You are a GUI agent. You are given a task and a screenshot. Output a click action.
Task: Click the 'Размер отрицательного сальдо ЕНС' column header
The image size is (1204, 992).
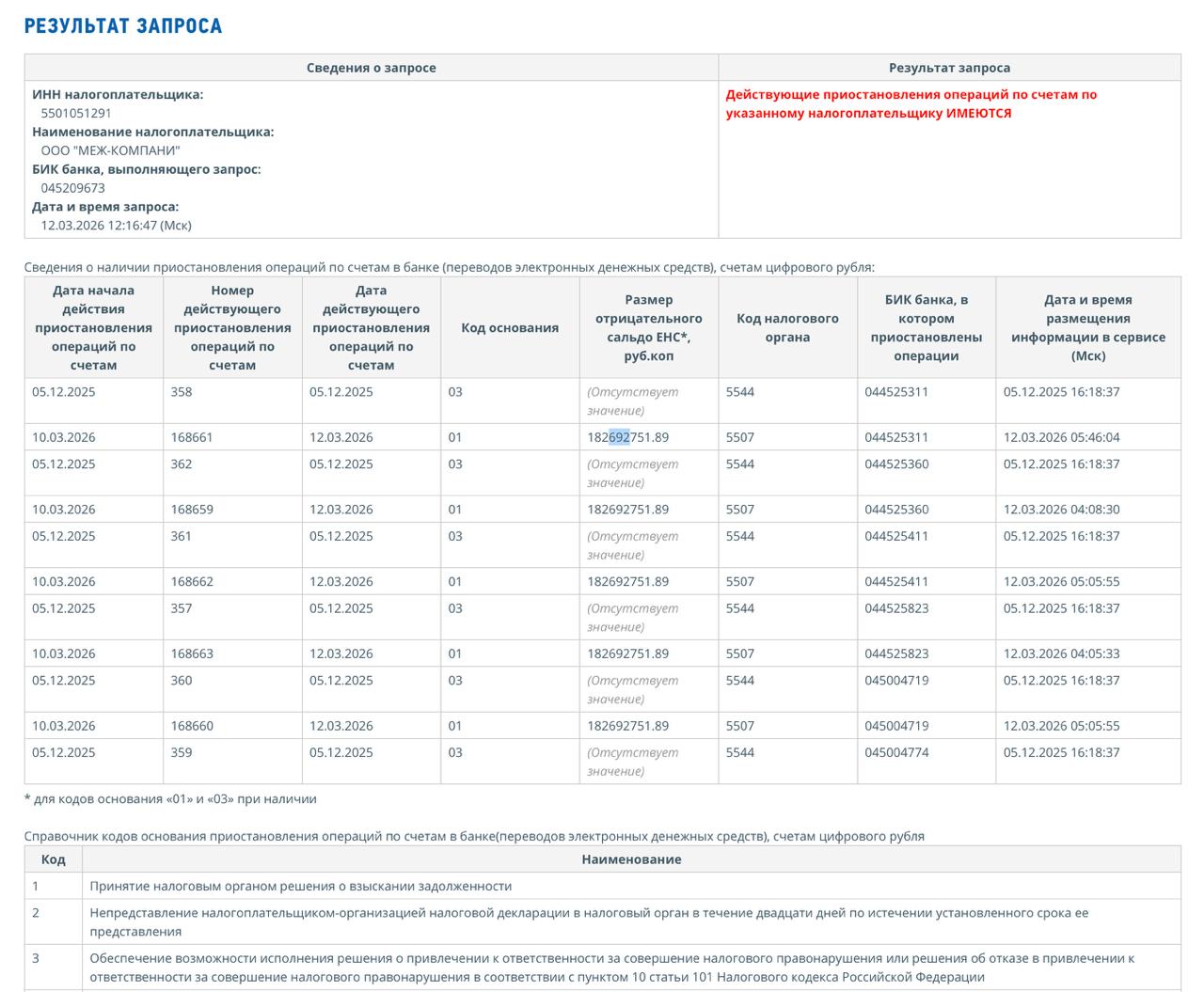(x=648, y=327)
